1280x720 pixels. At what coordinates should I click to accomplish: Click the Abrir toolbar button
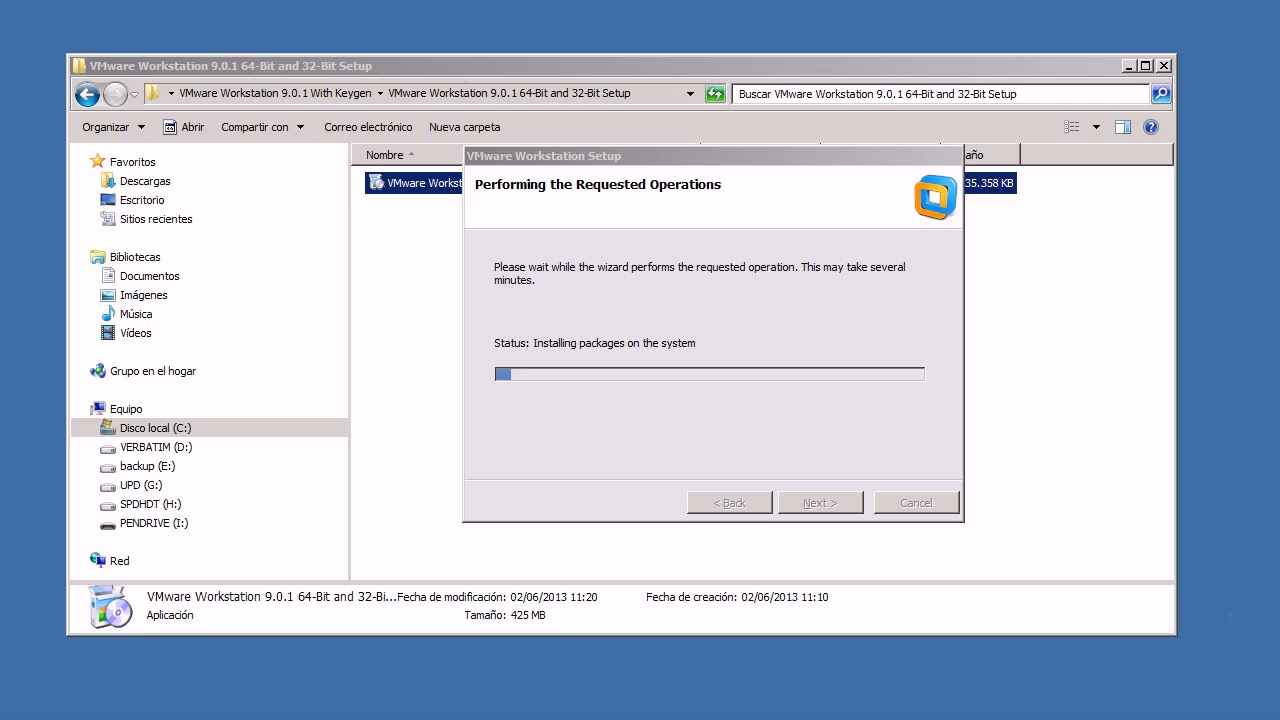click(x=183, y=127)
